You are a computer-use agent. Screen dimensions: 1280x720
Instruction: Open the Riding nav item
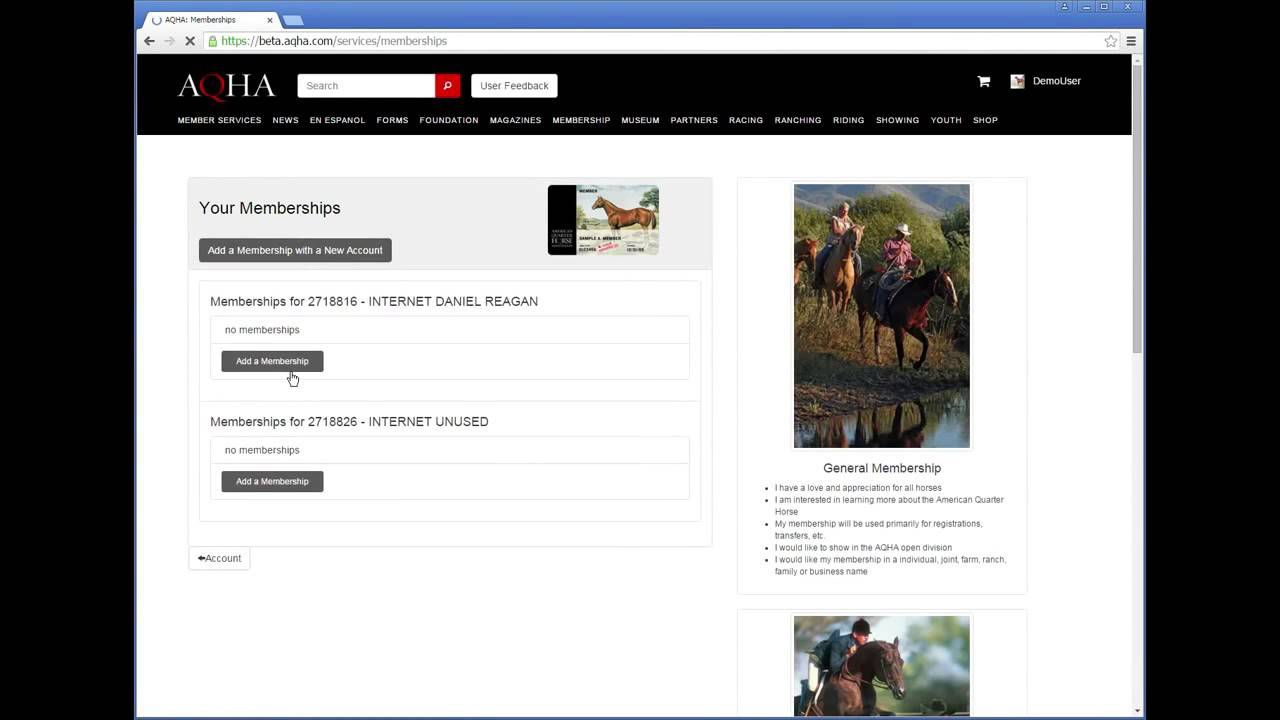848,120
